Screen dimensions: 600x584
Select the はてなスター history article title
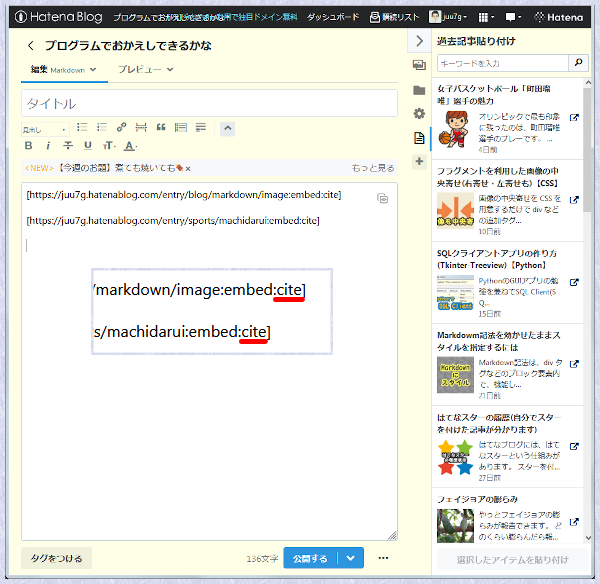coord(499,423)
